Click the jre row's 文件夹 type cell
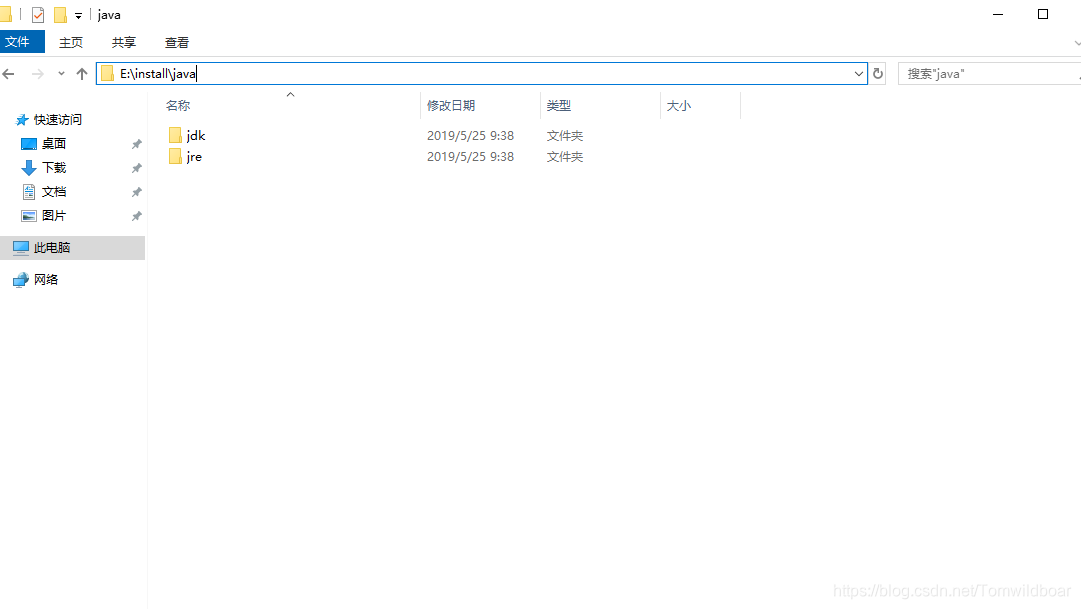The width and height of the screenshot is (1081, 609). pos(565,157)
